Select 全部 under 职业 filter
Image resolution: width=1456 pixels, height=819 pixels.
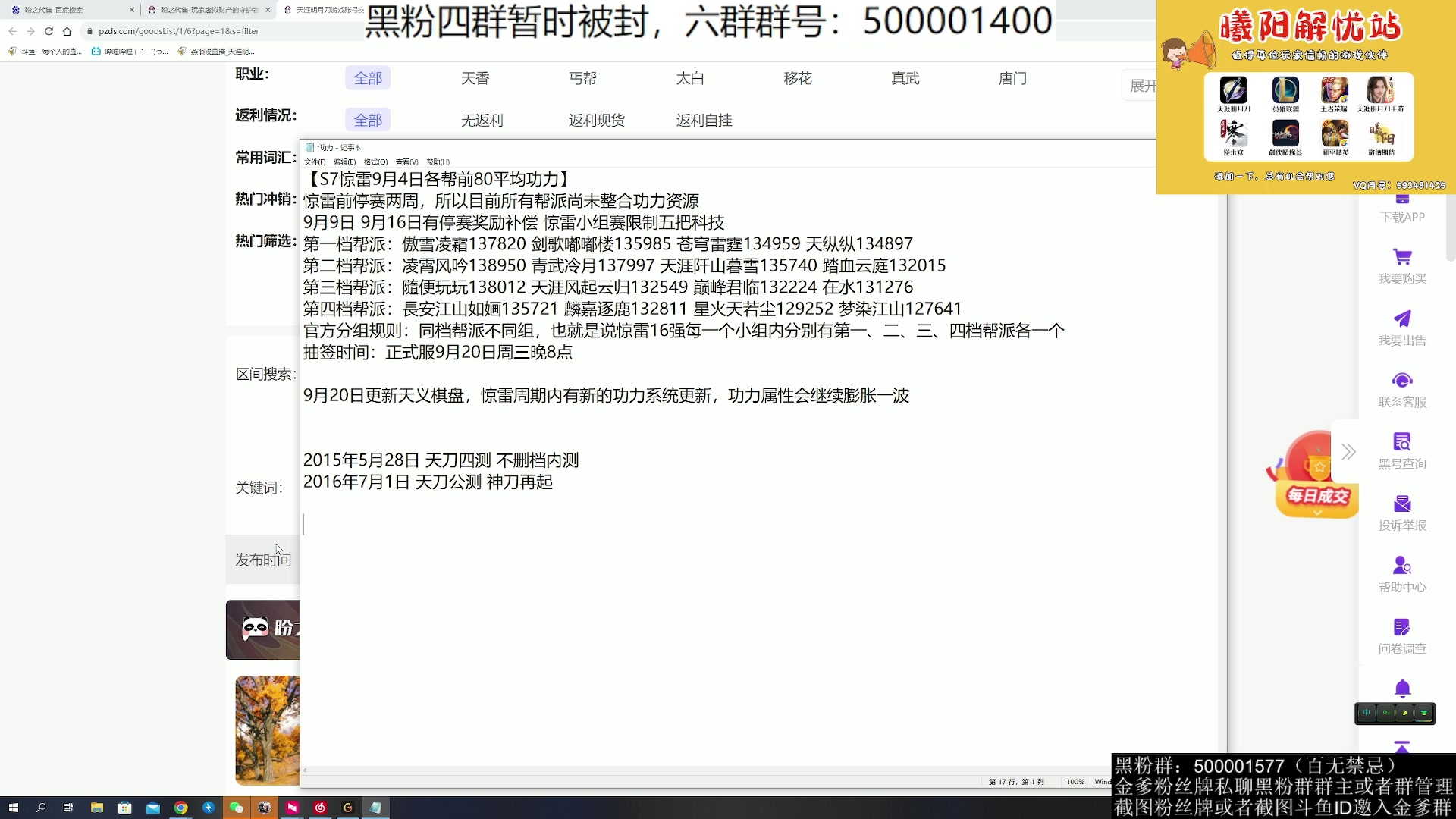(369, 77)
